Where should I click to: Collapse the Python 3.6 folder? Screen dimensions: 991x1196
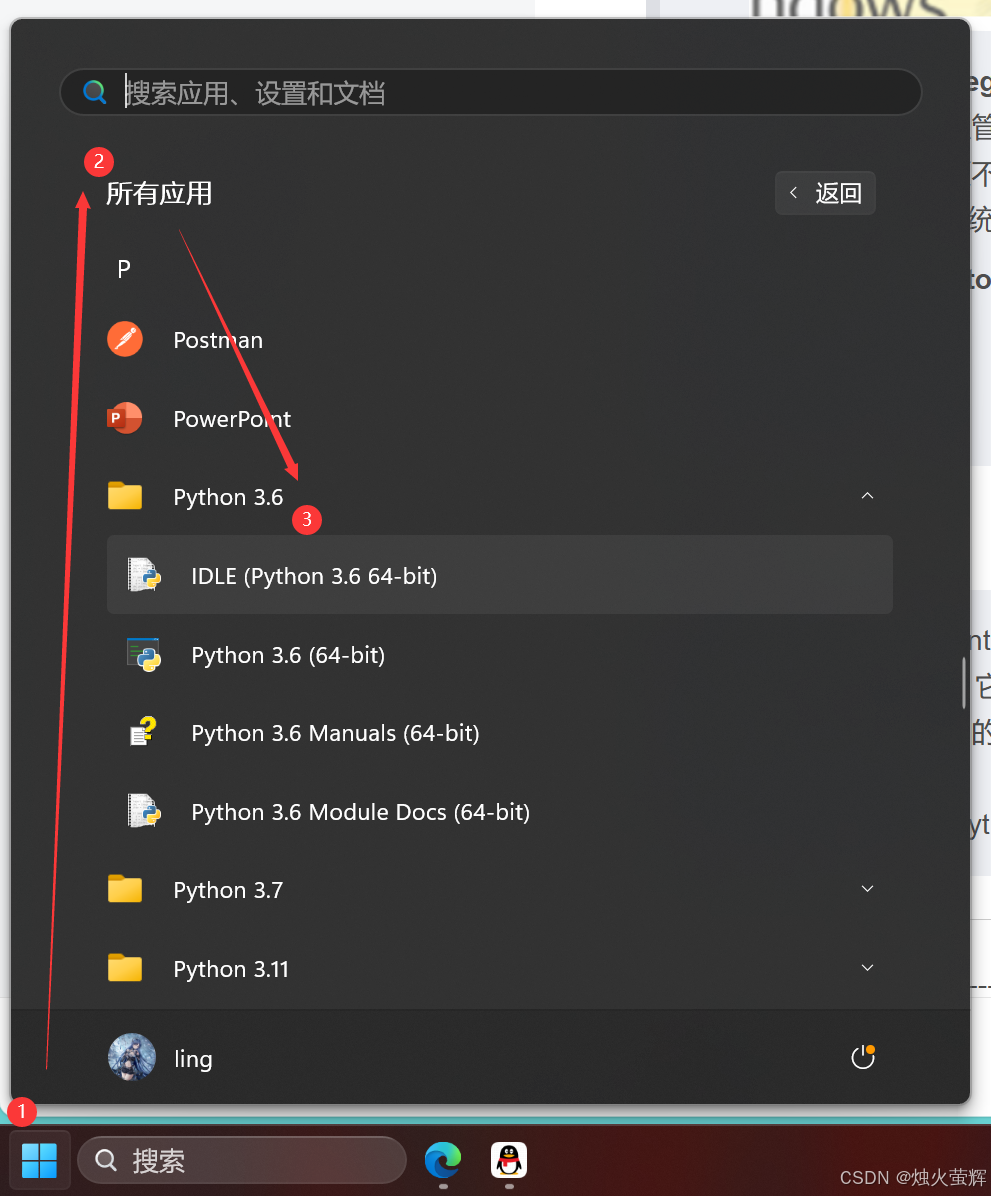[866, 495]
